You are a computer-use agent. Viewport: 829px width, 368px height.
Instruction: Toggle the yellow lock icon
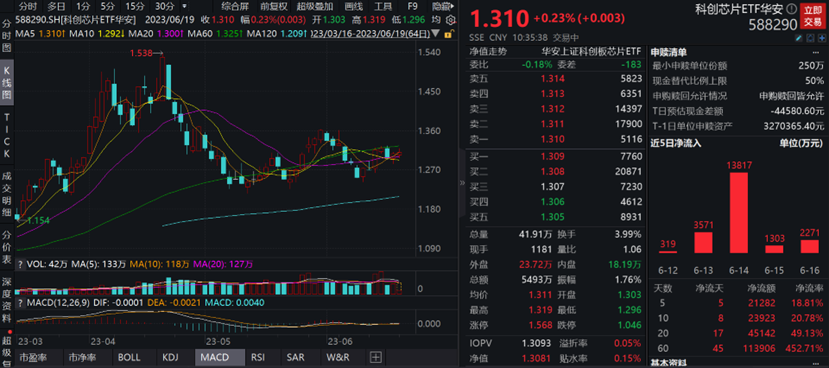point(448,34)
